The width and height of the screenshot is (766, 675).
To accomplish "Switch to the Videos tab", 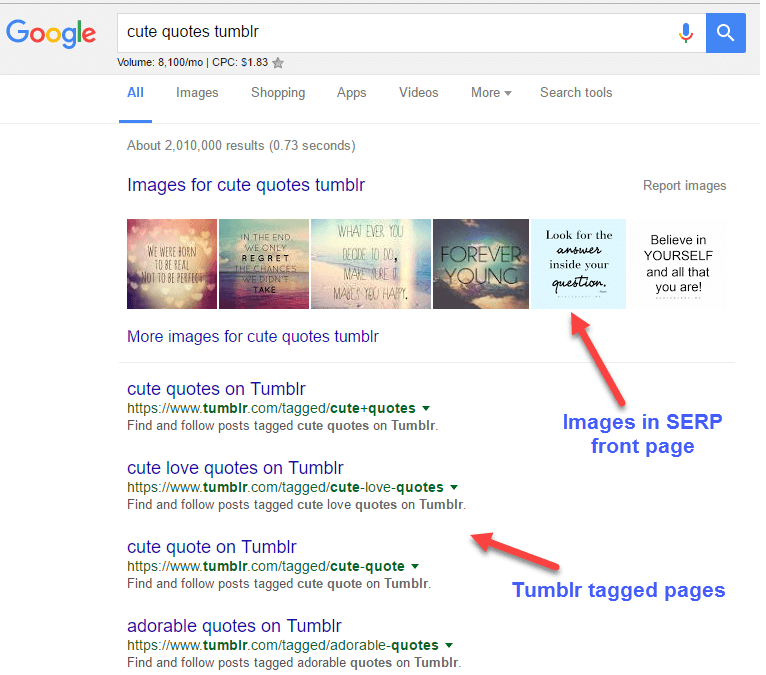I will pyautogui.click(x=419, y=93).
